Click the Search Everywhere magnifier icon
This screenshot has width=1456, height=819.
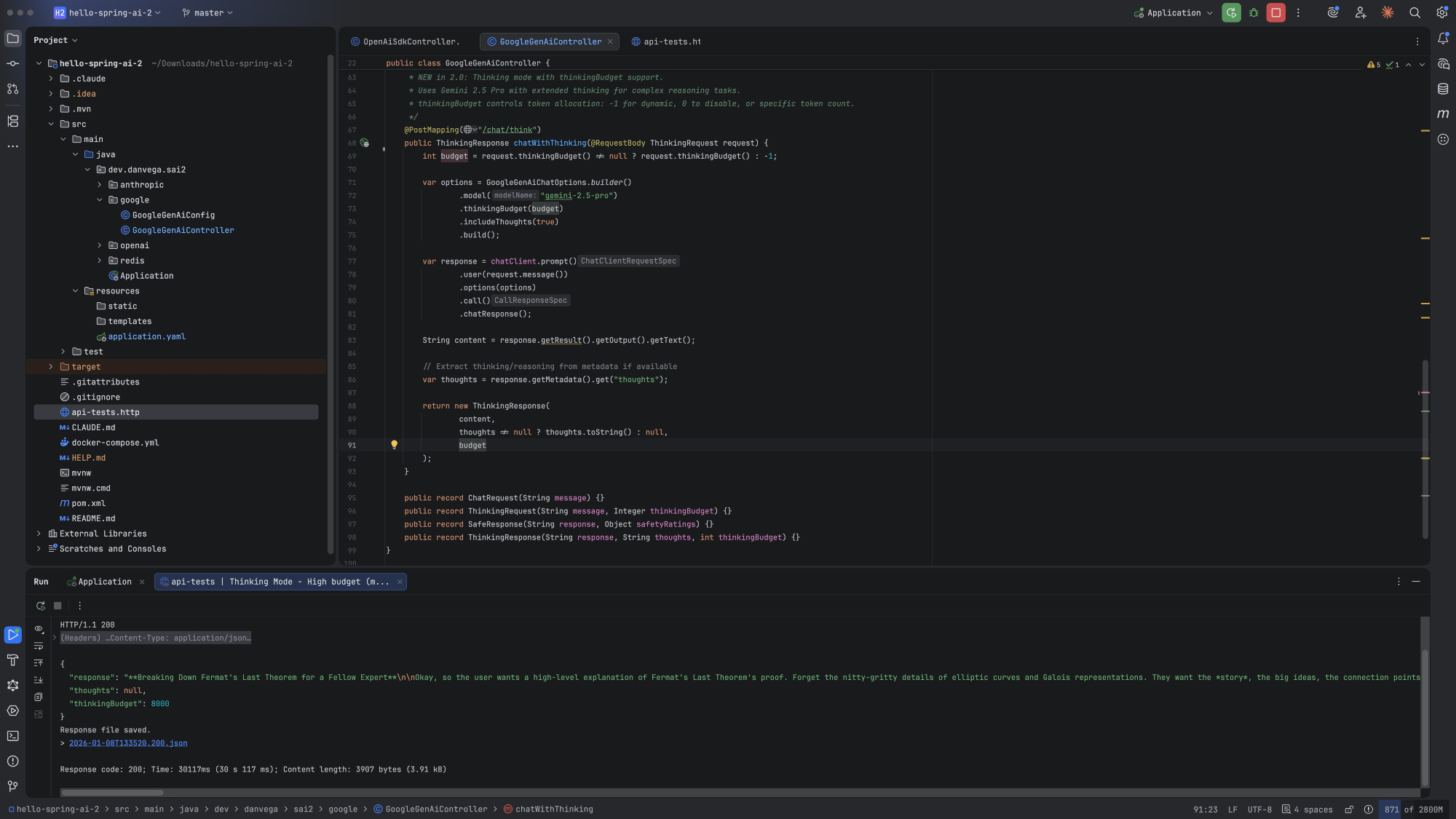pos(1415,12)
